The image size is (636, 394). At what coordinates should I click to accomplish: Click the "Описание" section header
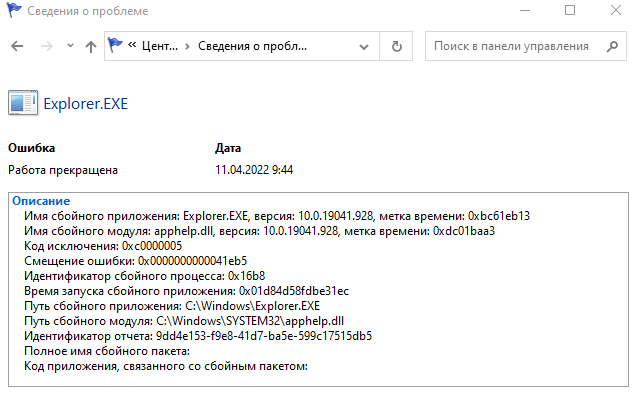41,201
